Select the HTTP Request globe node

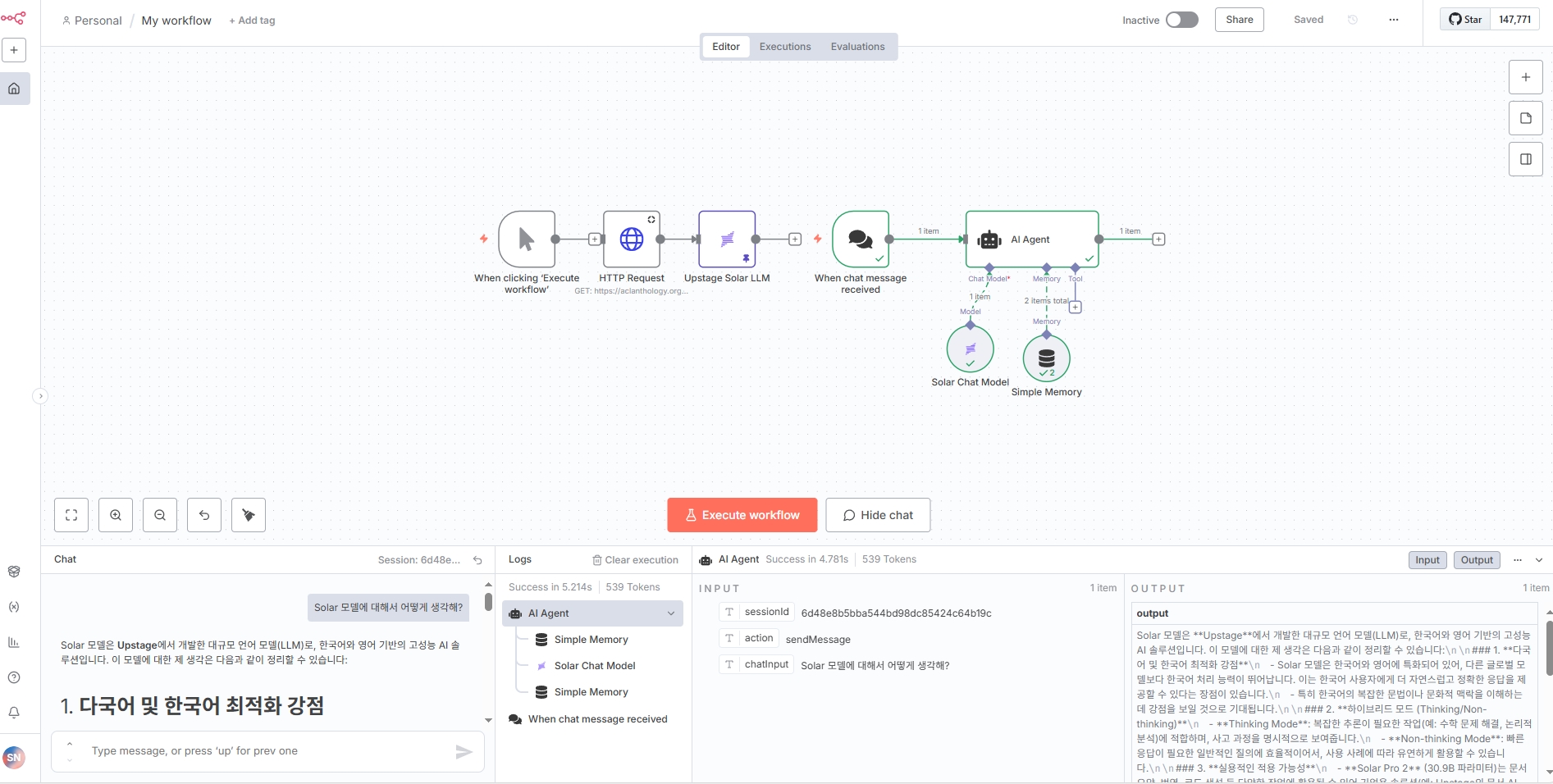tap(632, 239)
